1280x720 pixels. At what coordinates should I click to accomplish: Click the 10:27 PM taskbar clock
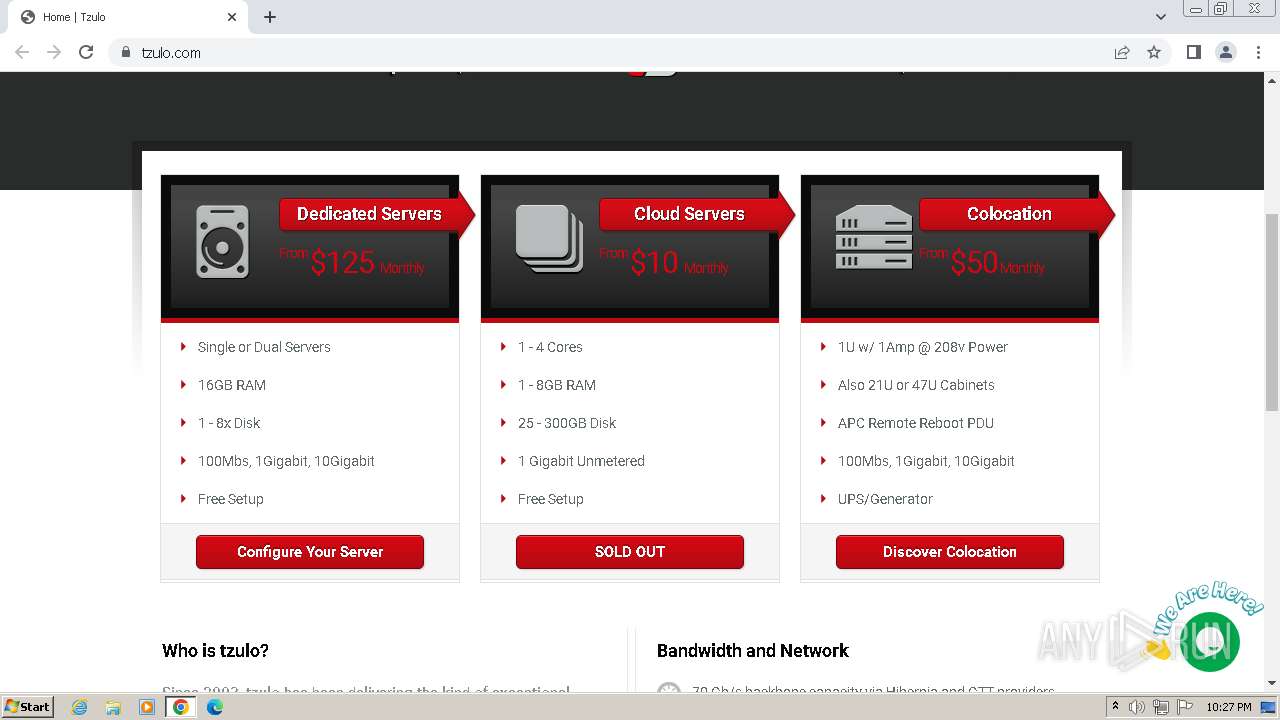click(x=1229, y=707)
